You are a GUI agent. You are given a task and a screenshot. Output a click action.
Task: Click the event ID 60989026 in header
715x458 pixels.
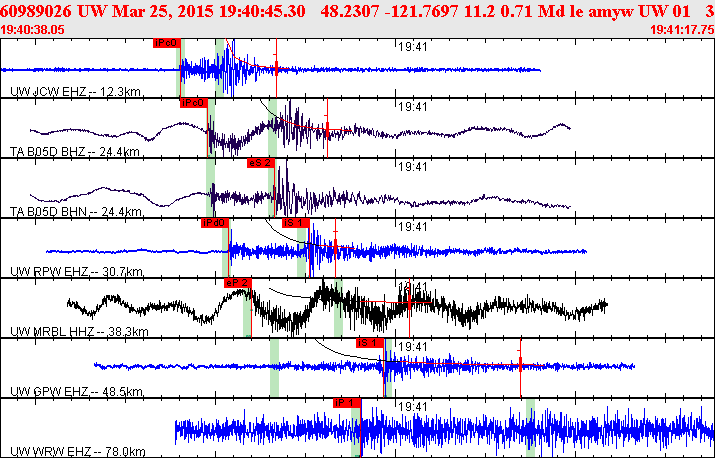click(x=36, y=11)
